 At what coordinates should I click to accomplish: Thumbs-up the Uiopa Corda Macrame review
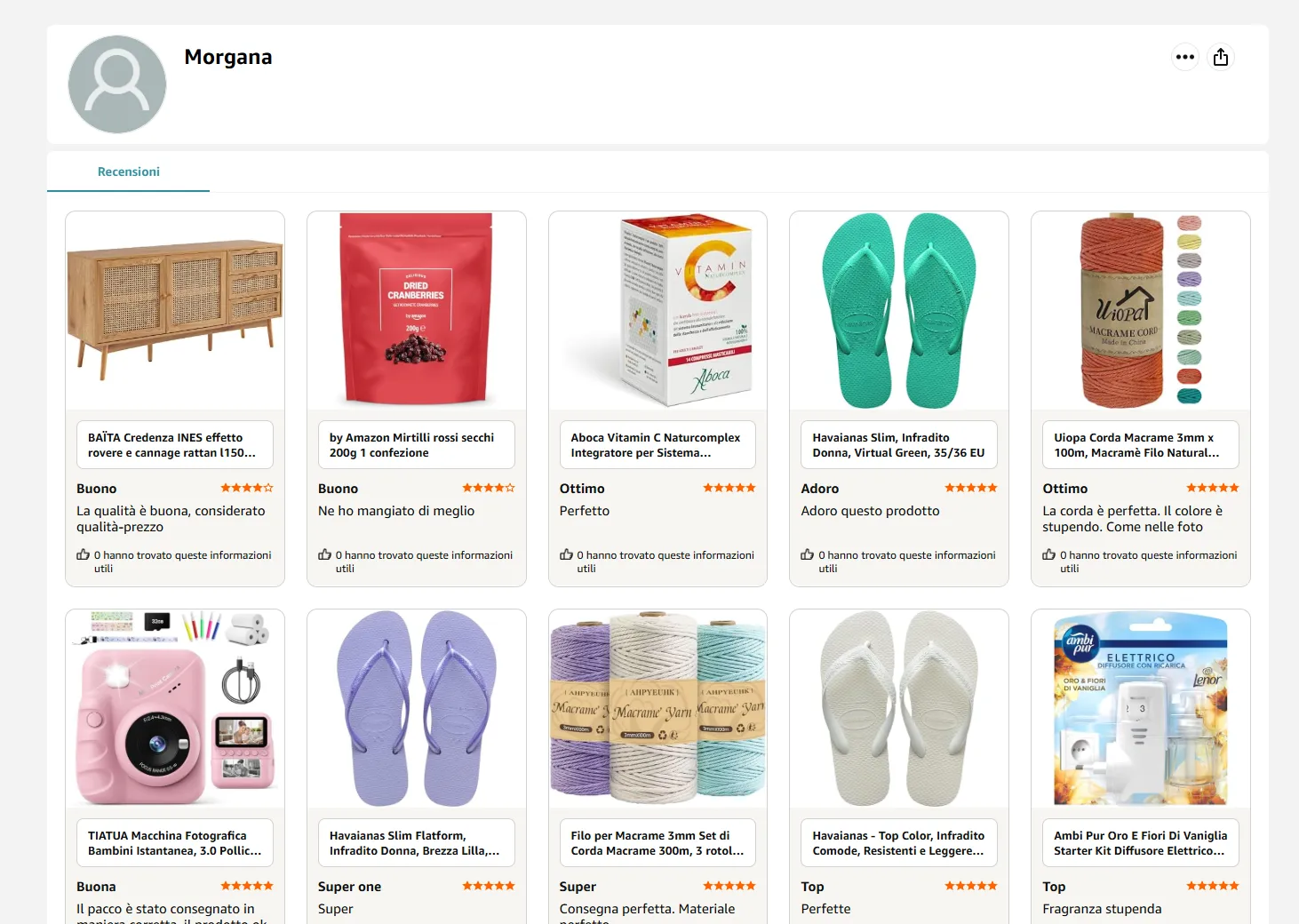[1049, 555]
